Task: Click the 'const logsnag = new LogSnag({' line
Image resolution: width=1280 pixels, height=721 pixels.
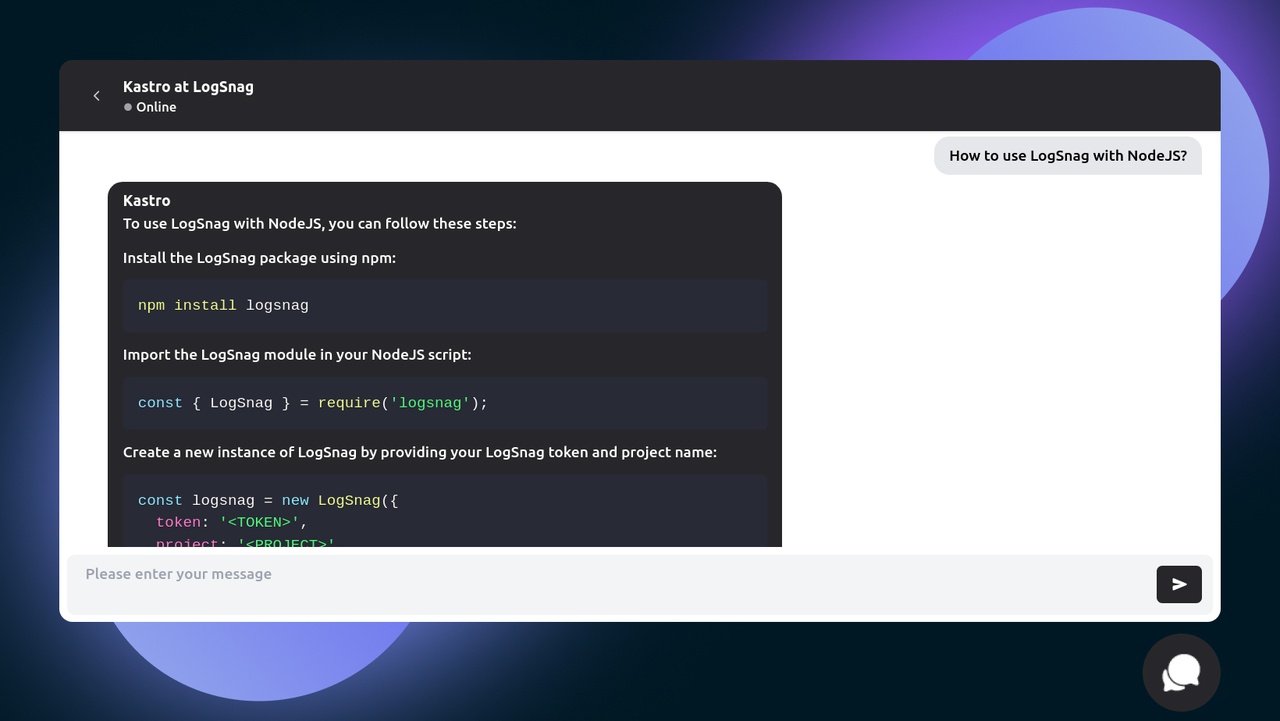Action: coord(268,501)
